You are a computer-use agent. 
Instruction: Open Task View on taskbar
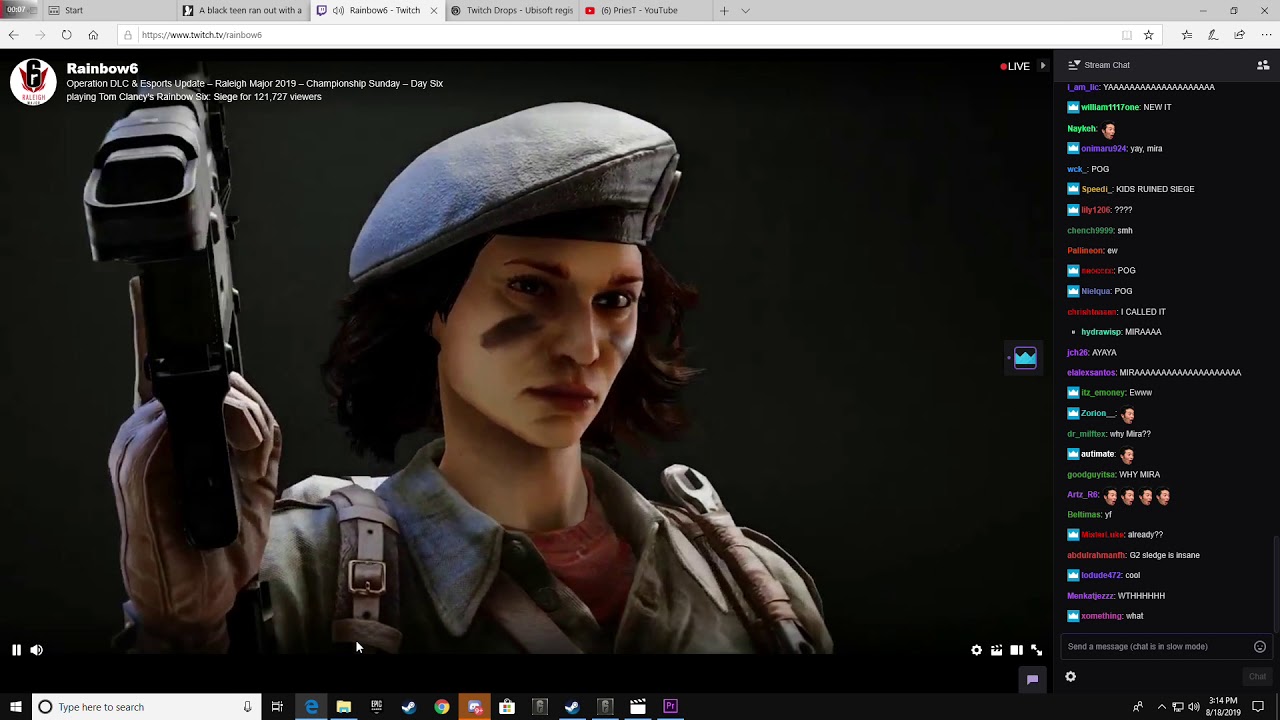coord(277,707)
